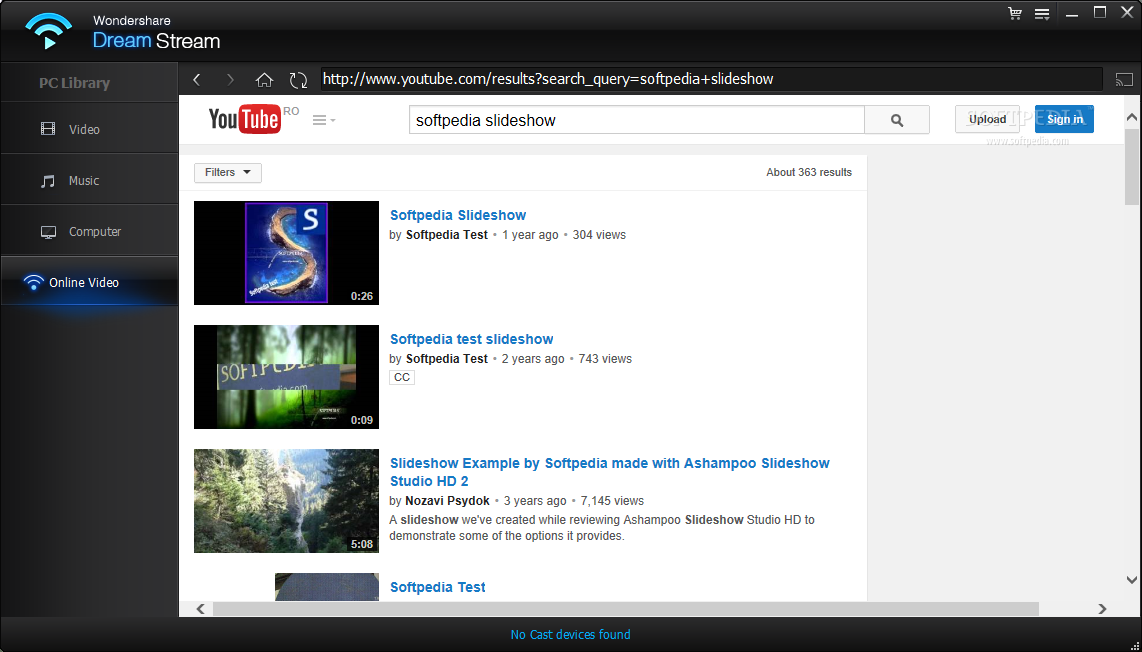
Task: Click the Upload button
Action: (x=987, y=119)
